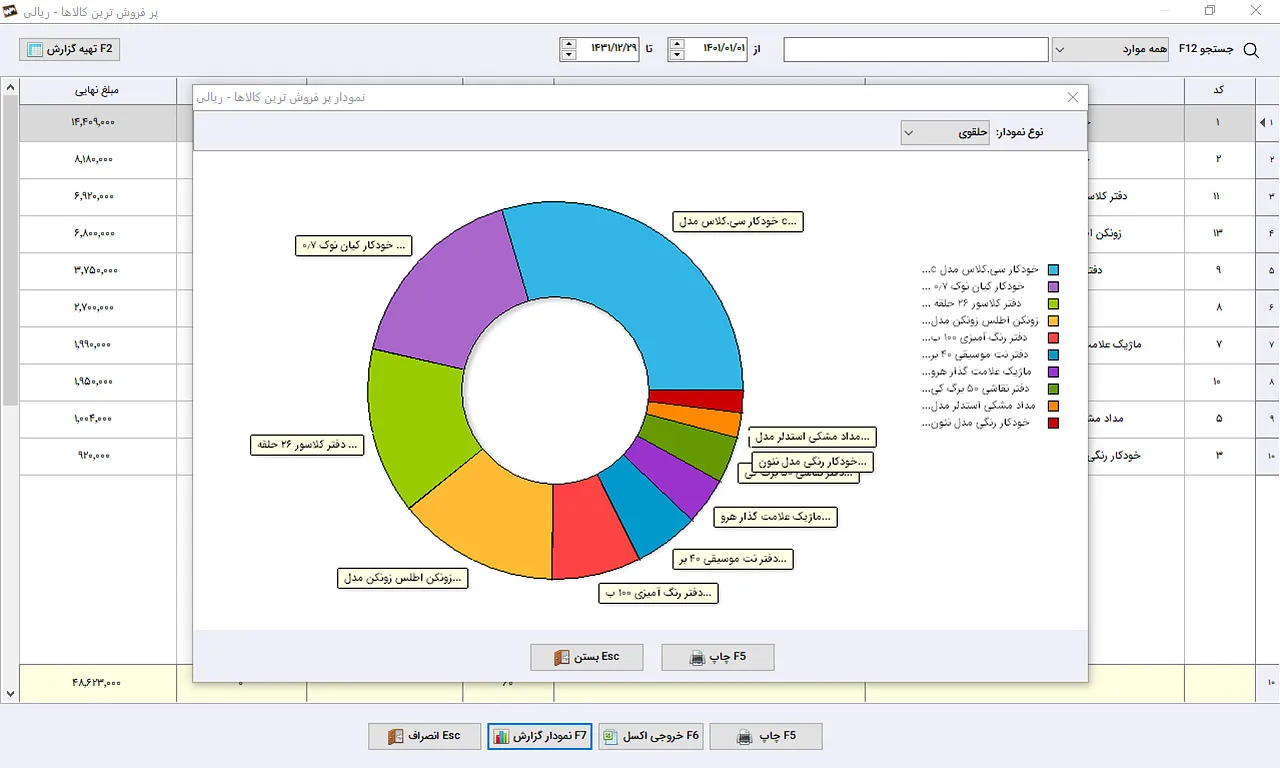Click the main search text field
Screen dimensions: 1280x768
[x=915, y=49]
